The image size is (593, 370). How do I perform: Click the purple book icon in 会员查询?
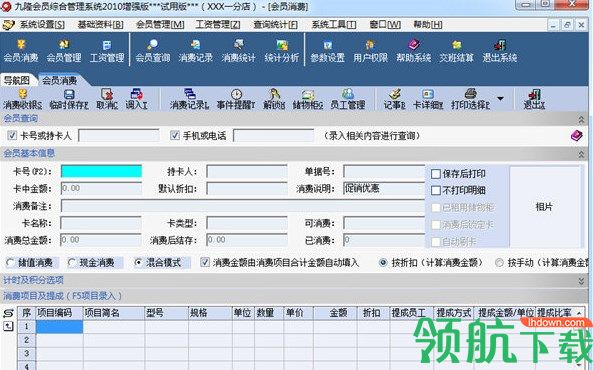(x=577, y=135)
